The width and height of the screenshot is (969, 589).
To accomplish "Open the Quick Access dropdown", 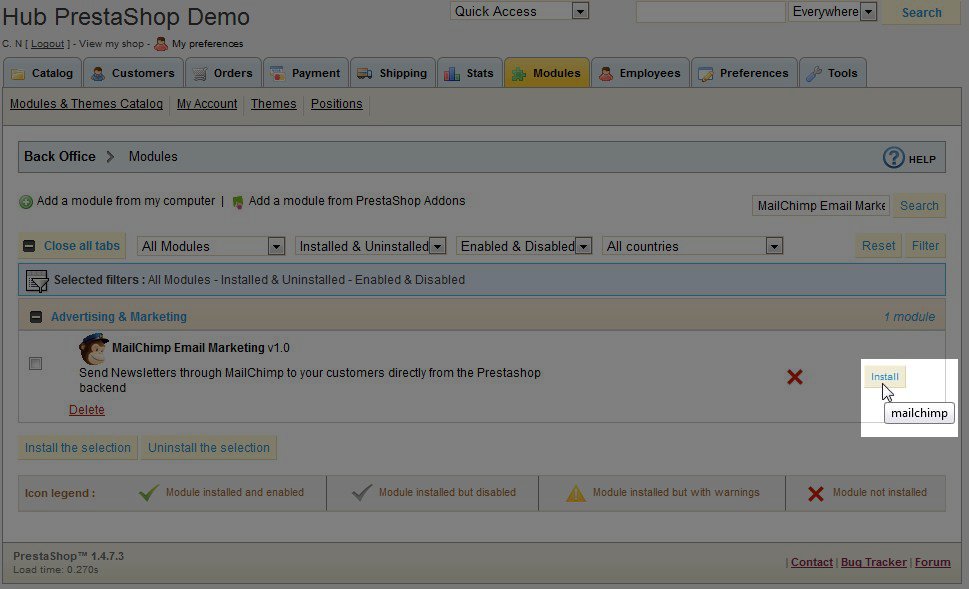I will [519, 11].
